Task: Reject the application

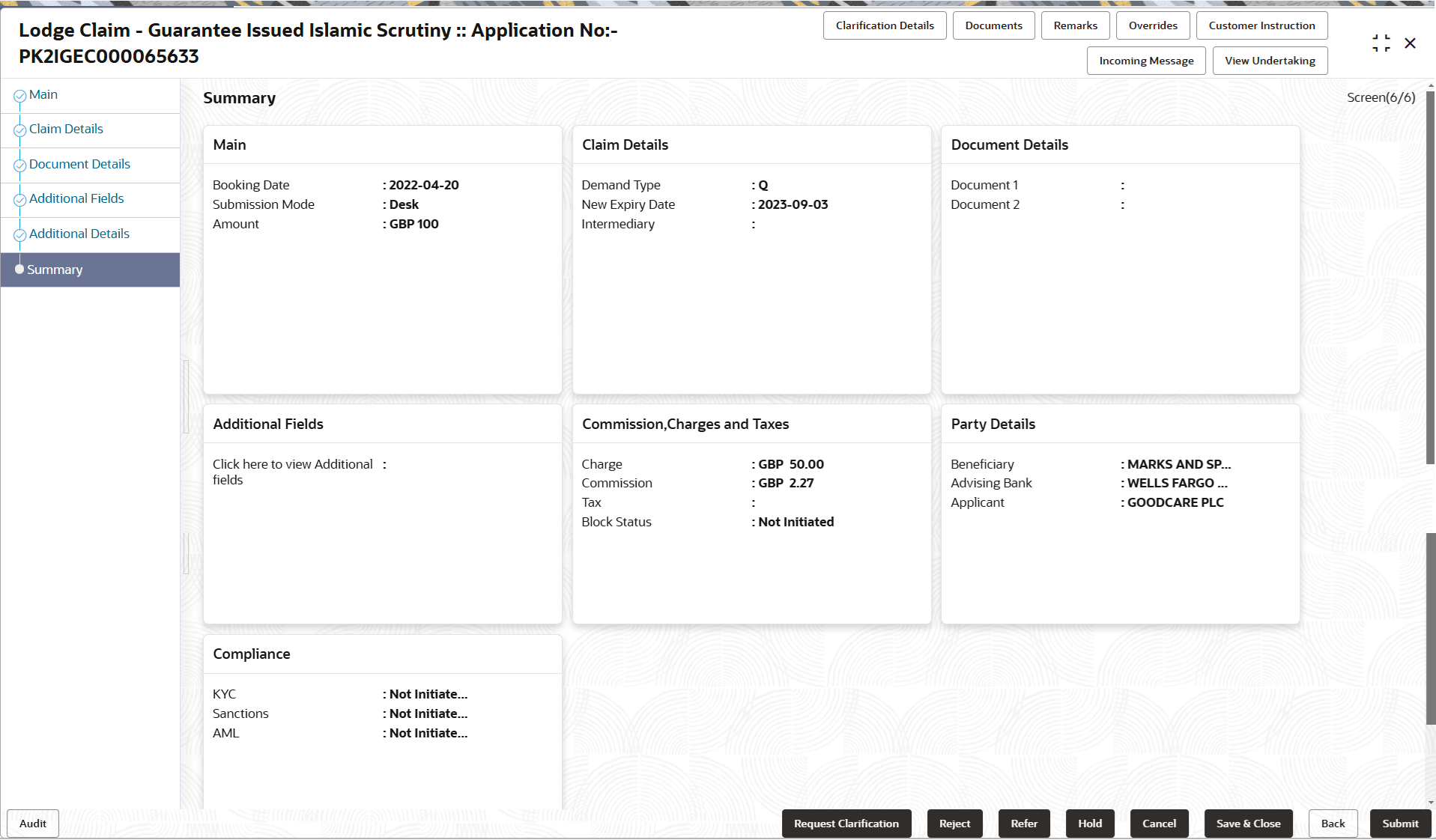Action: pyautogui.click(x=954, y=824)
